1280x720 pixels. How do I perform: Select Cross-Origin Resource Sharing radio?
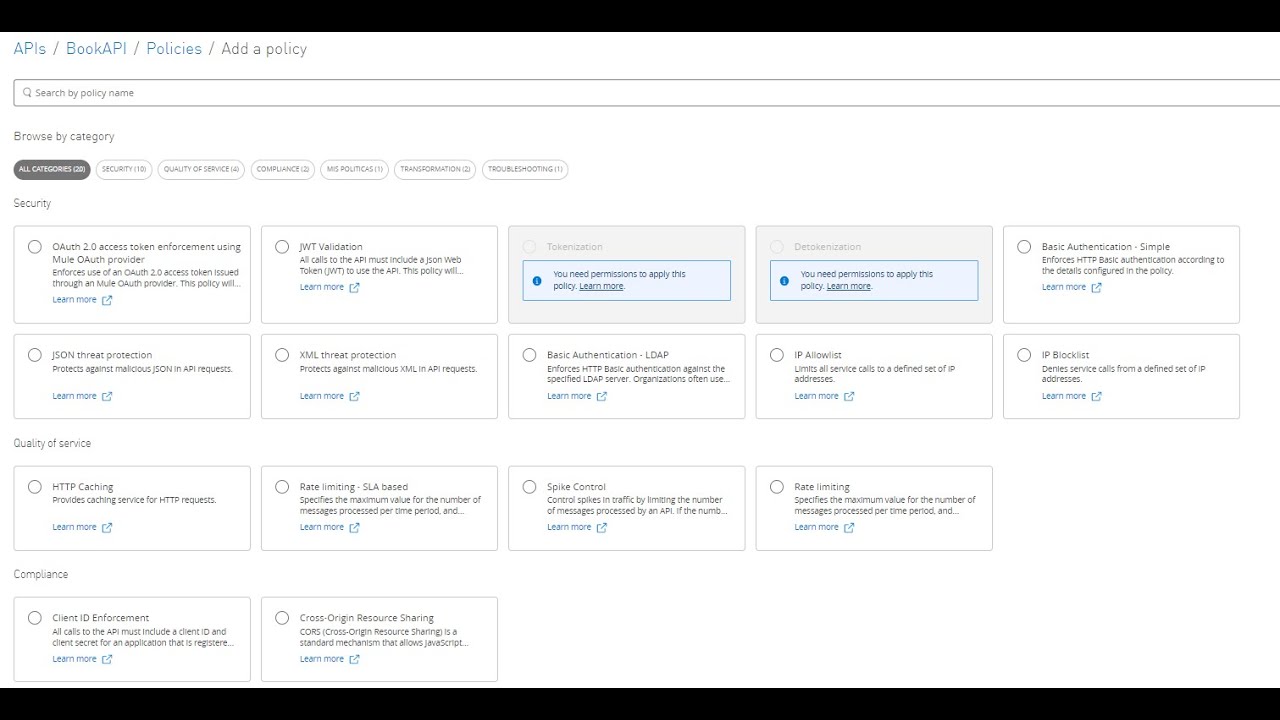pyautogui.click(x=282, y=618)
